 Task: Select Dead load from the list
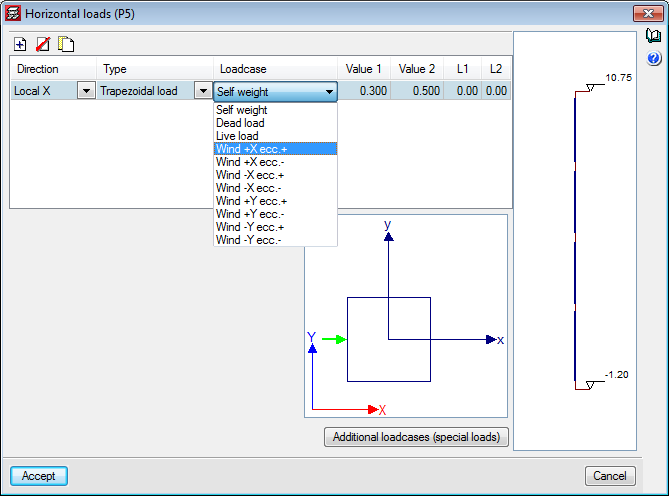click(240, 123)
